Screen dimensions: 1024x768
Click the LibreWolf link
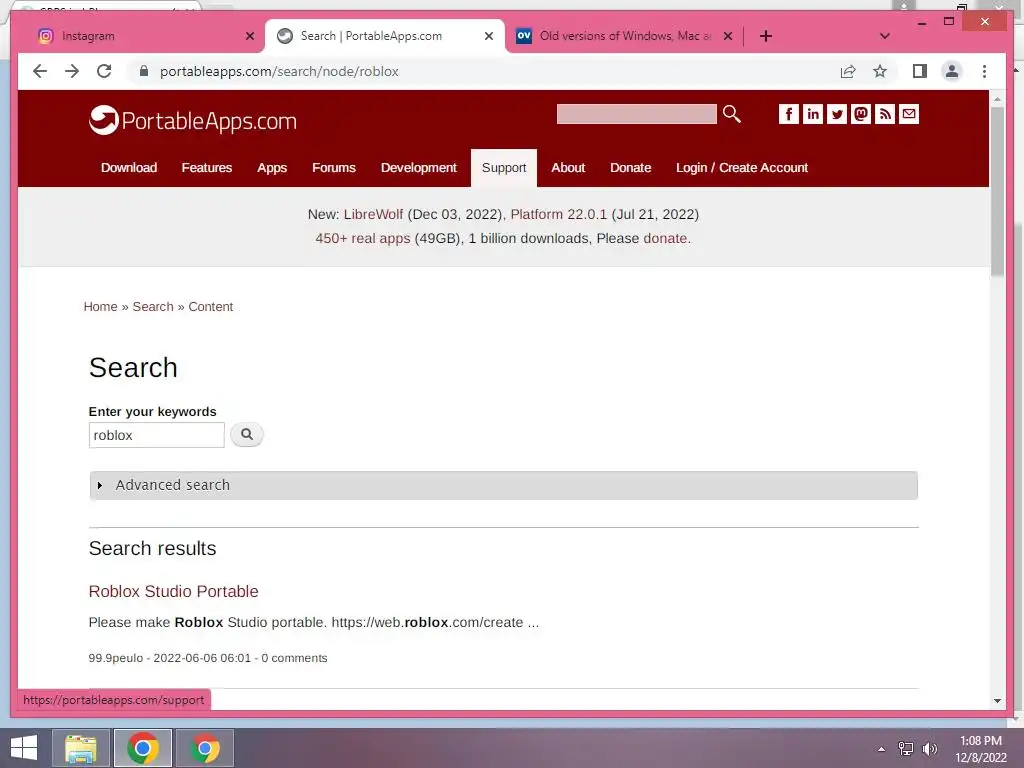pos(374,214)
